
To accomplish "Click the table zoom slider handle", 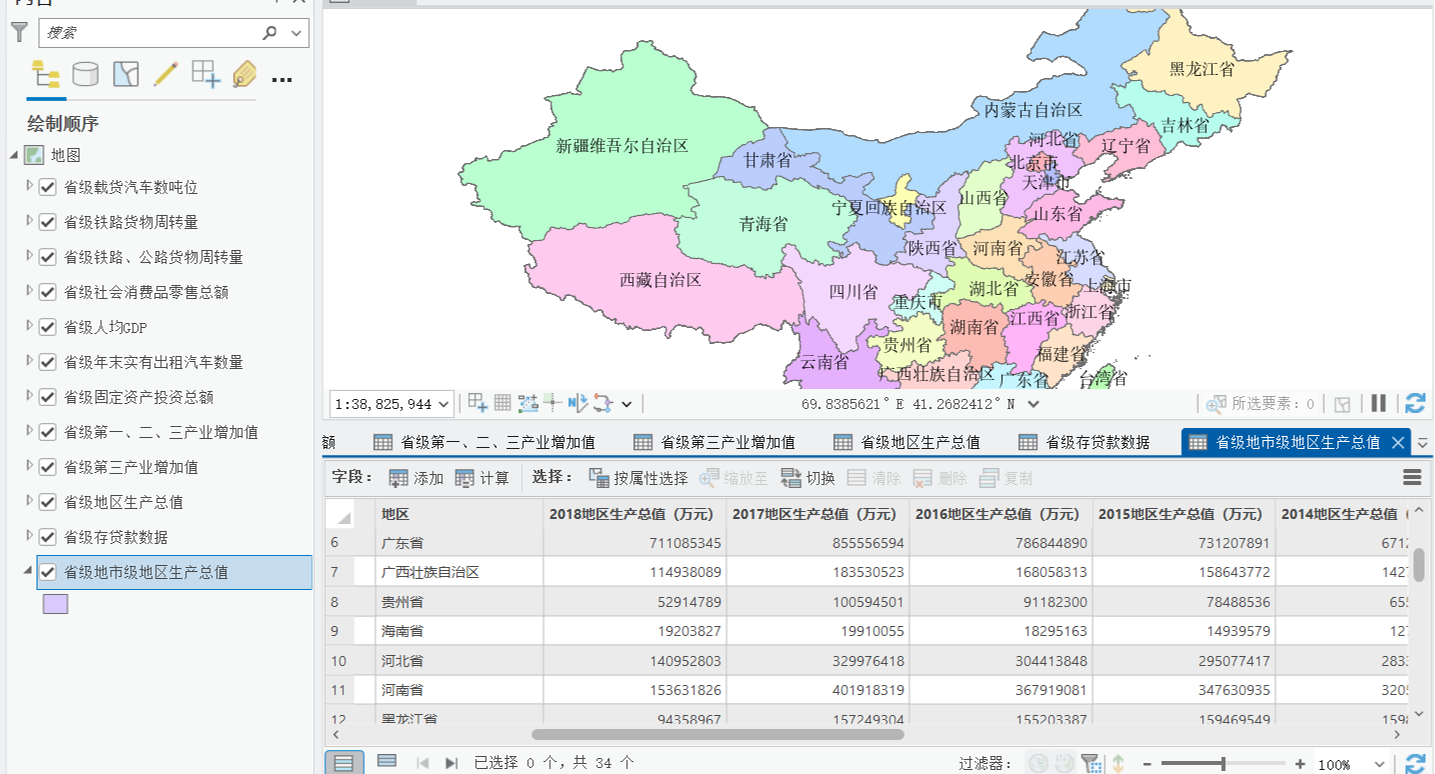I will [x=1223, y=764].
